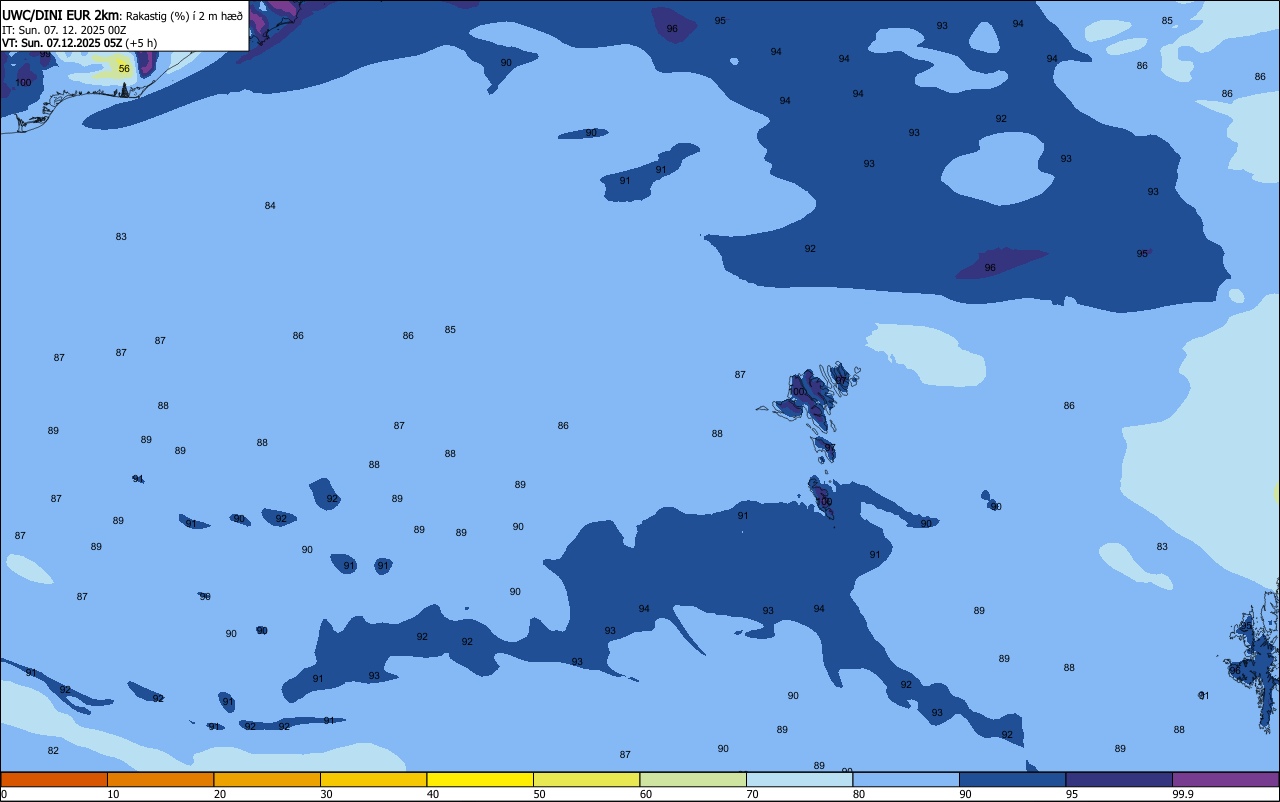Click the legend tick label "30"
This screenshot has width=1280, height=802.
[x=326, y=794]
